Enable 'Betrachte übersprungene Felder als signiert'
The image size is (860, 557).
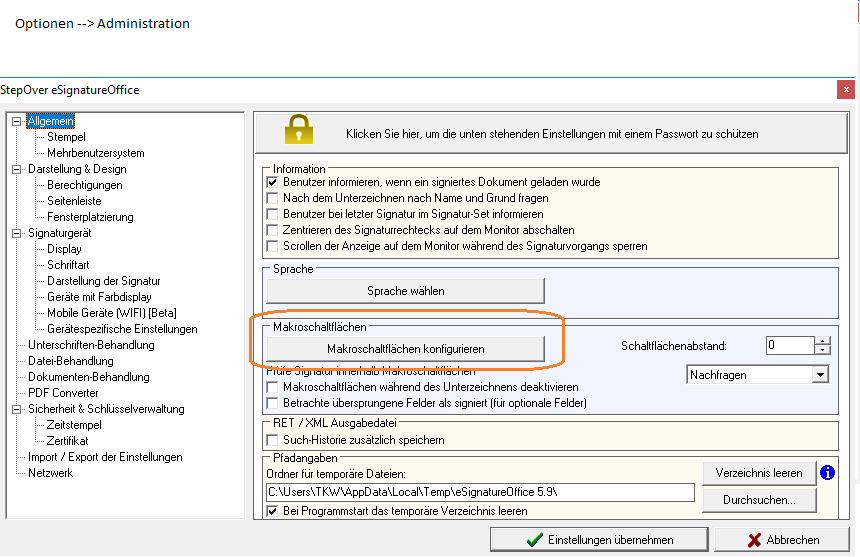pyautogui.click(x=272, y=403)
